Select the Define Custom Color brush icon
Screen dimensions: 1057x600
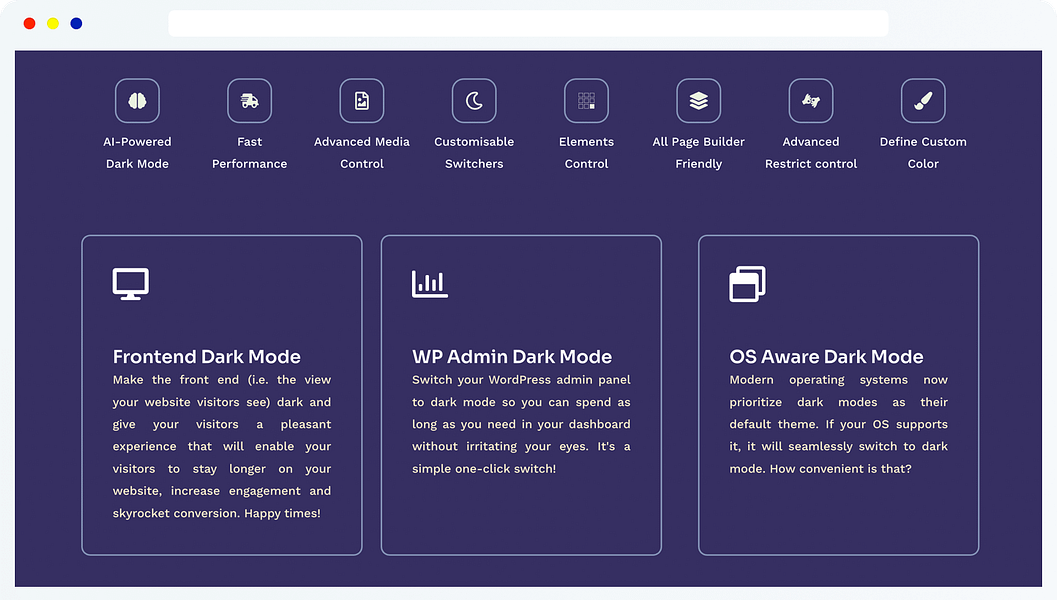pyautogui.click(x=923, y=101)
